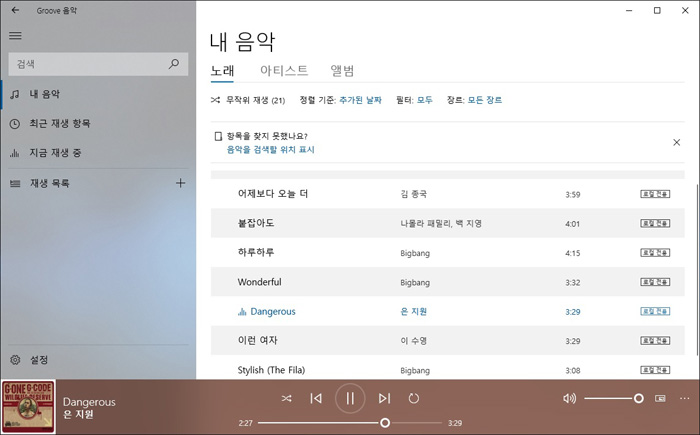Click local-only badge on 어제보다 오늘 더 row
Image resolution: width=700 pixels, height=435 pixels.
click(655, 194)
